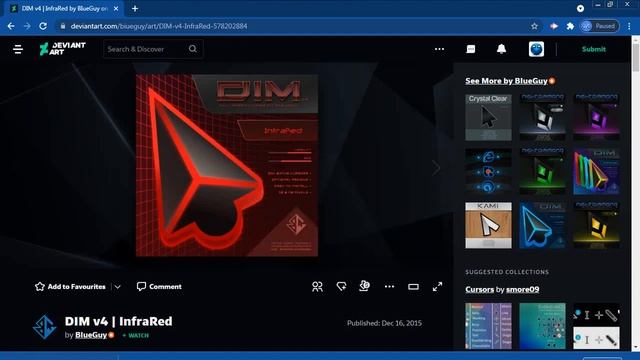Image resolution: width=640 pixels, height=360 pixels.
Task: Open See More by BlueGuy link
Action: pos(506,81)
